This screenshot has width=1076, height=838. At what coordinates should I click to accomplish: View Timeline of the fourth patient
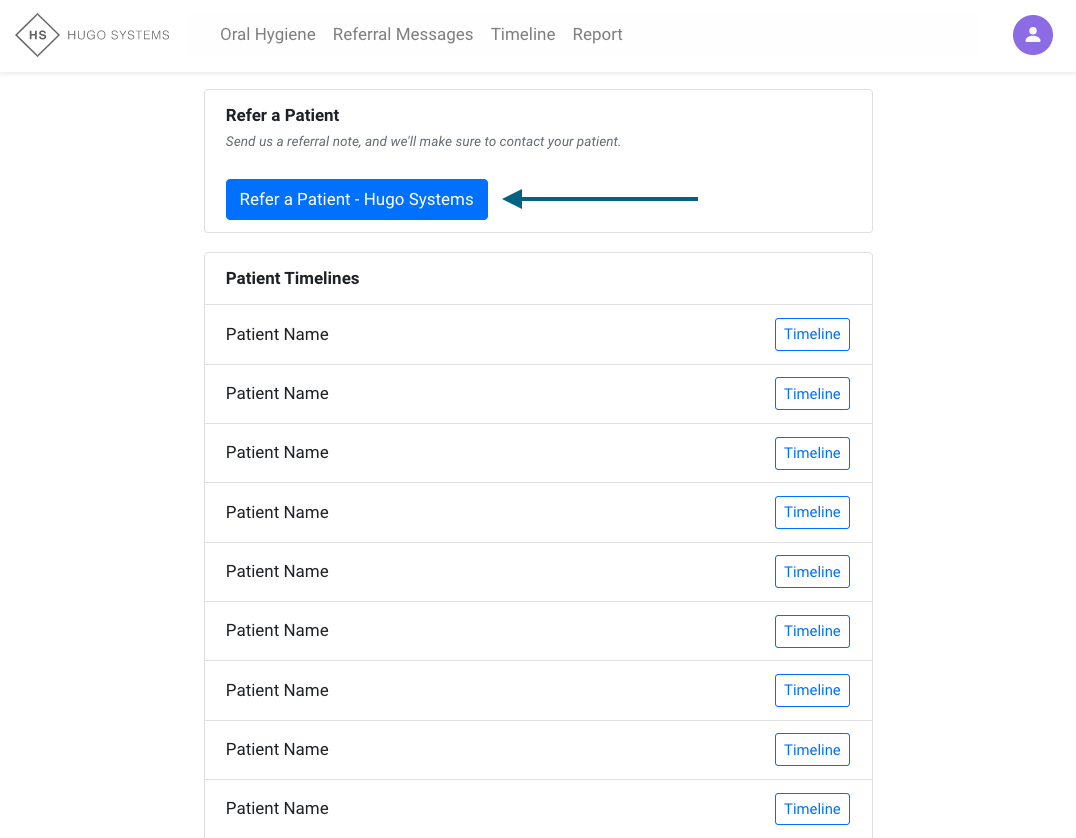click(812, 512)
